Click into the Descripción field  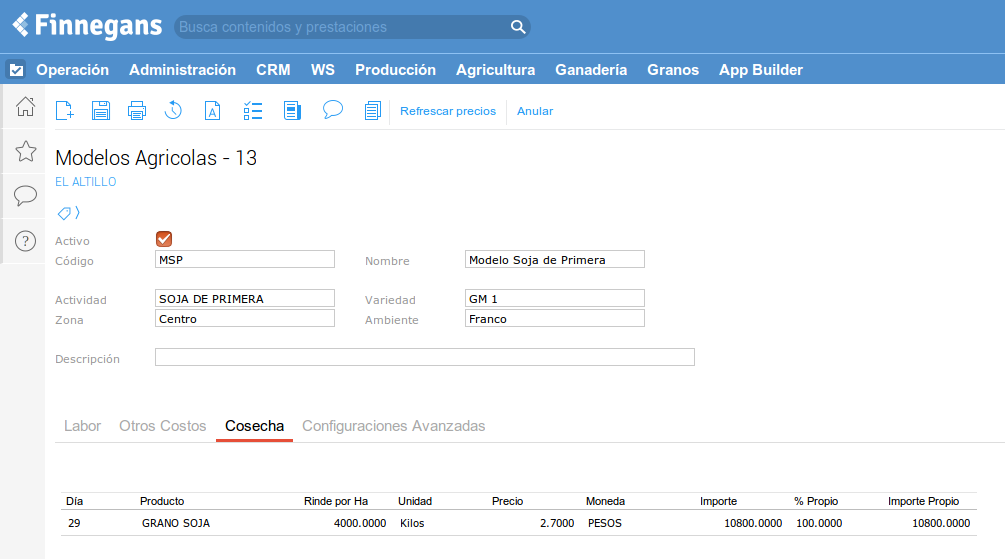coord(424,357)
